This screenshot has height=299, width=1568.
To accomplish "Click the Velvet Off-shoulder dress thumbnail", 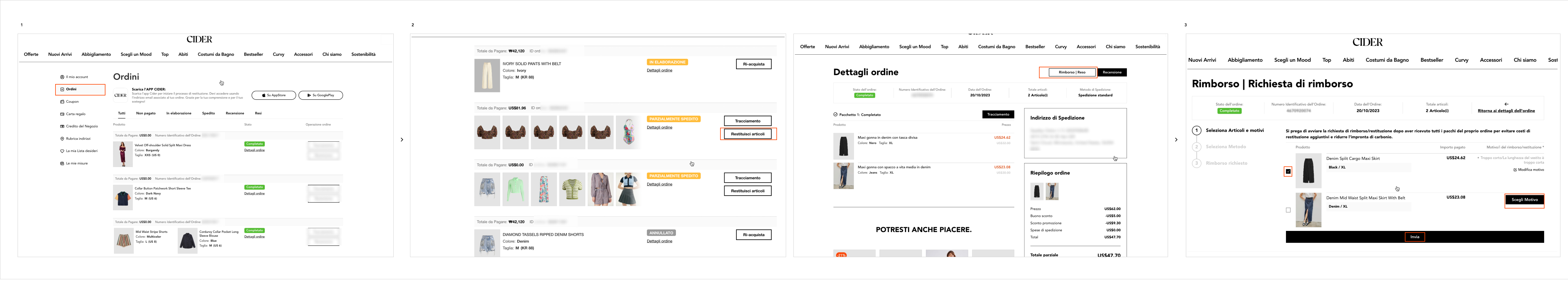I will (123, 154).
